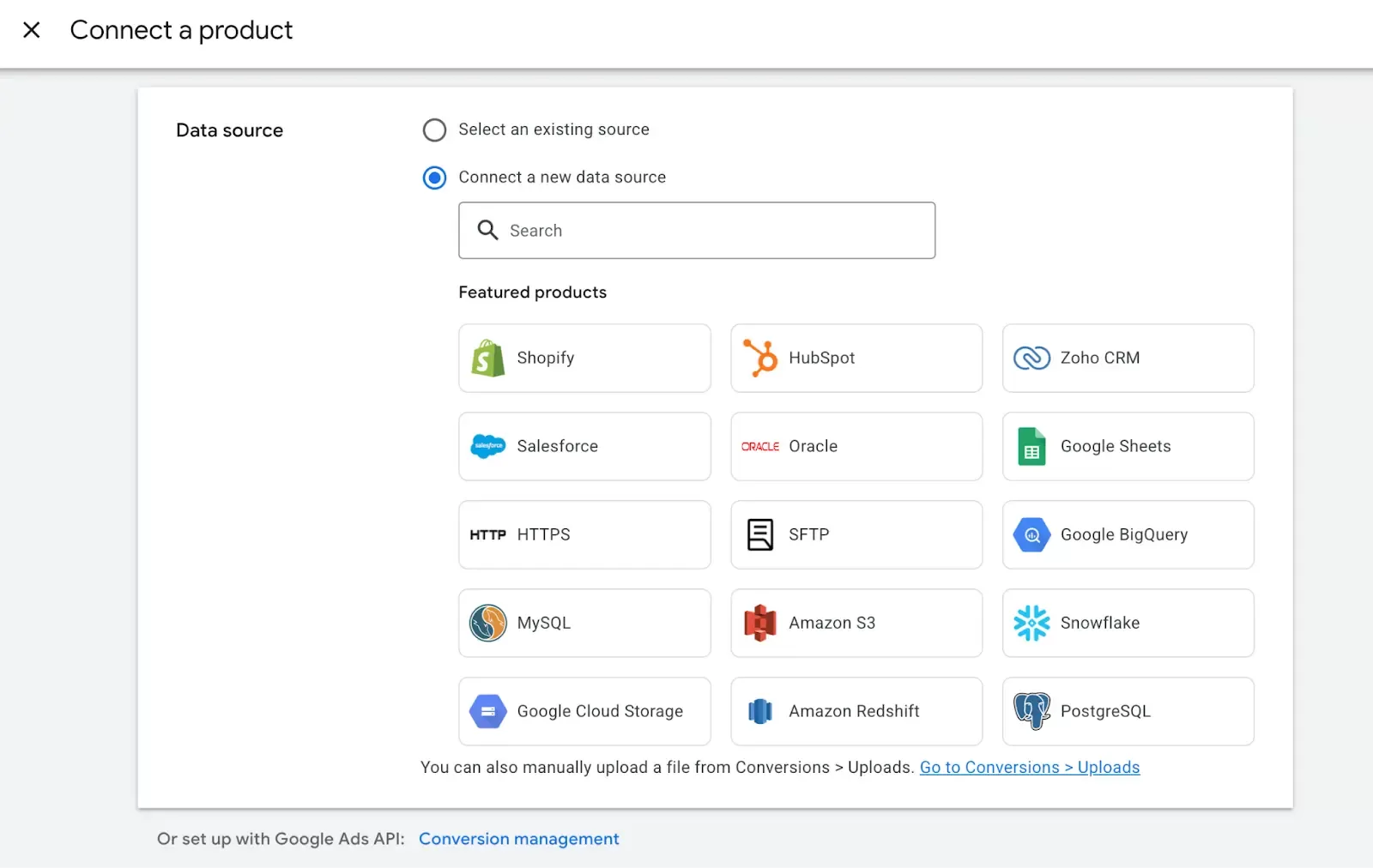The image size is (1373, 868).
Task: Select the Oracle product label
Action: click(x=814, y=446)
